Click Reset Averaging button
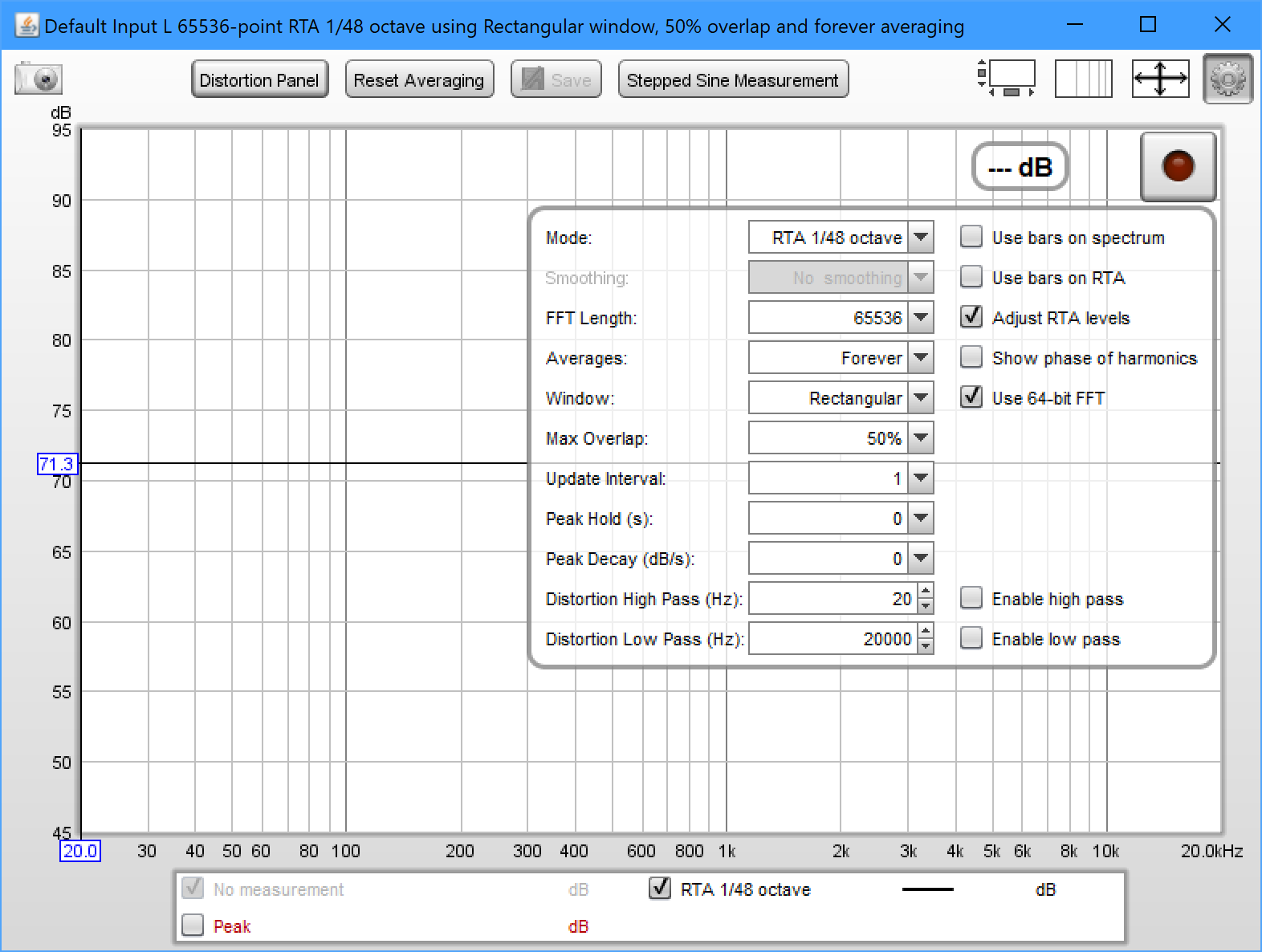This screenshot has height=952, width=1262. coord(419,80)
